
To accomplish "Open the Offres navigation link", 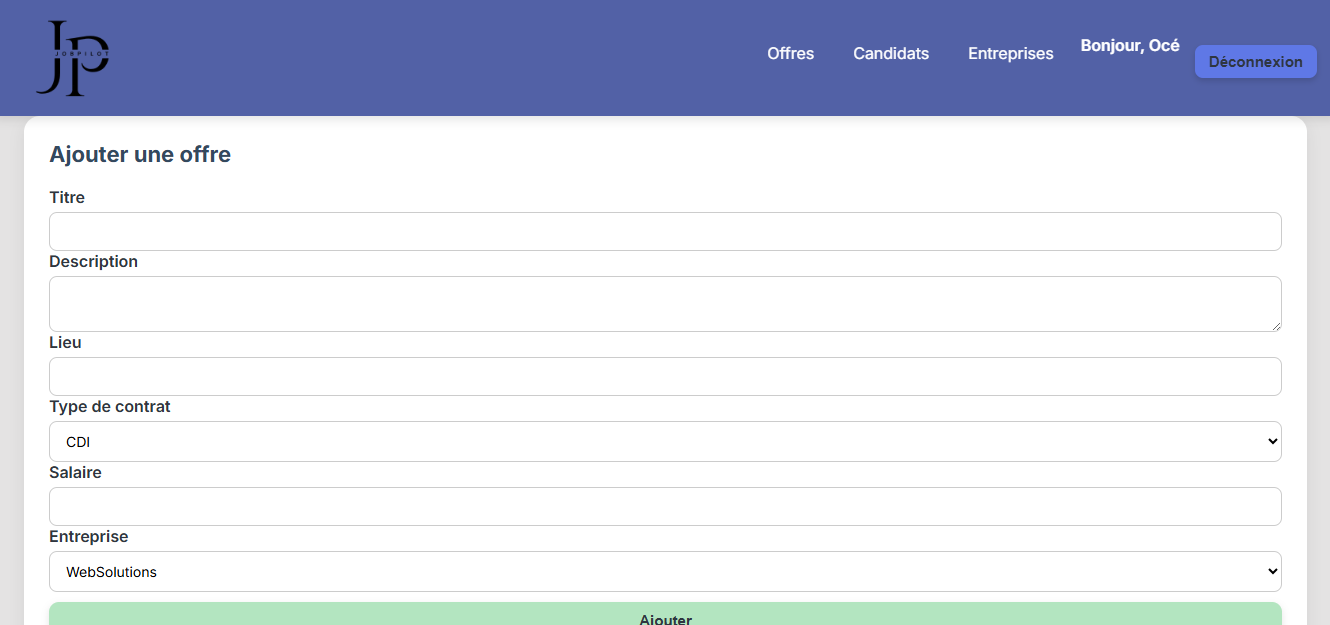I will 790,54.
